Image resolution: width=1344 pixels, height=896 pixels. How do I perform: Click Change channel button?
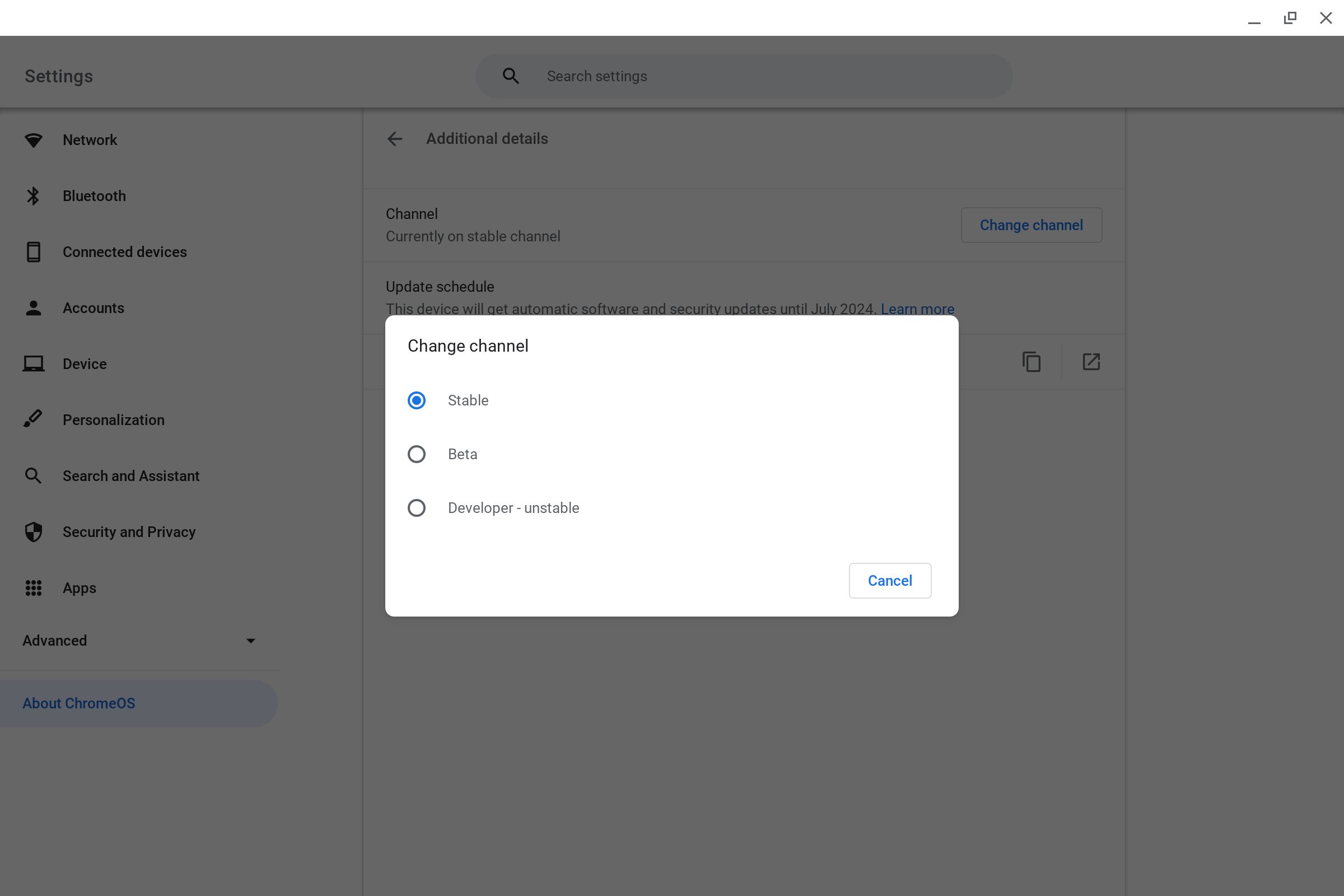(1032, 225)
